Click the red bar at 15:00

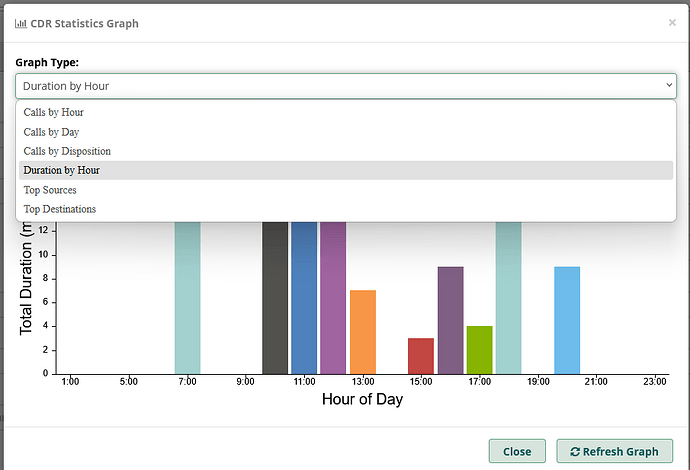click(421, 355)
